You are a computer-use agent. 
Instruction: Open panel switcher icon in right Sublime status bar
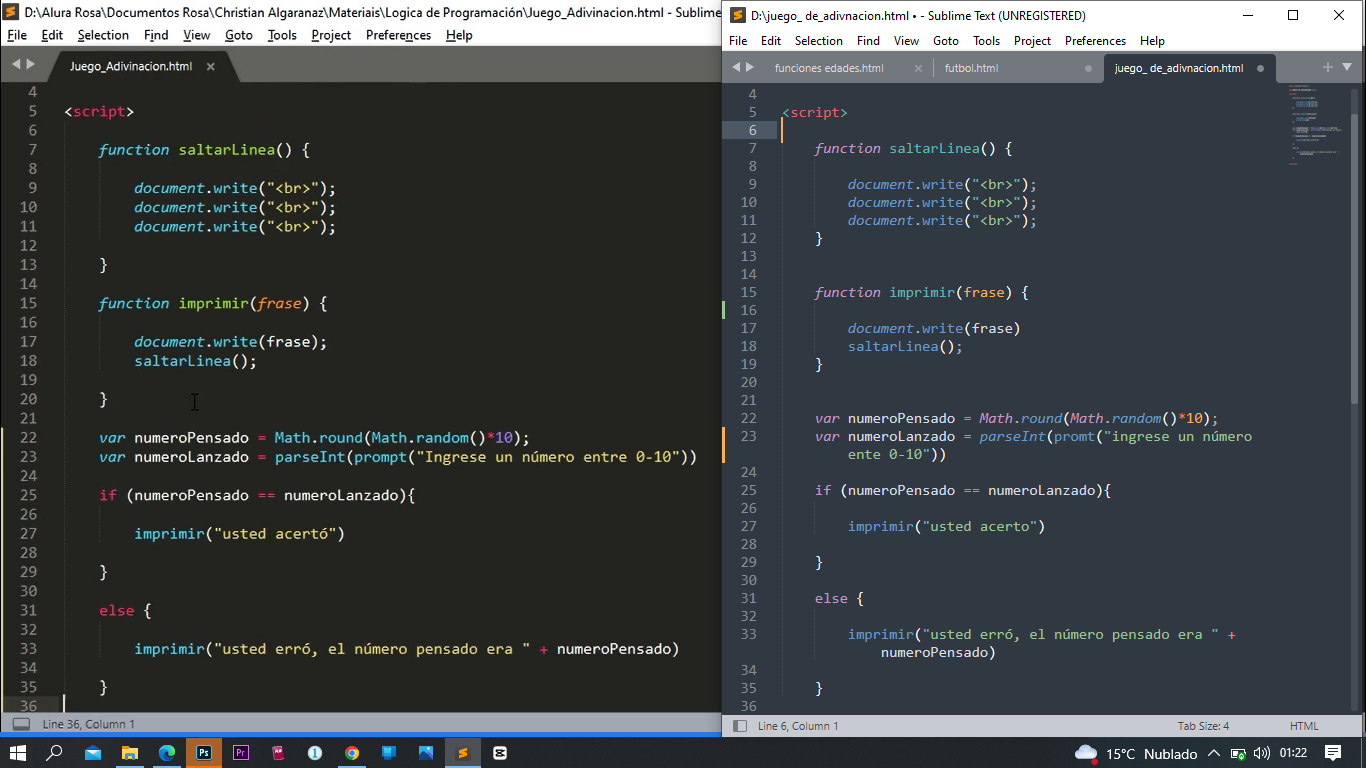click(740, 726)
